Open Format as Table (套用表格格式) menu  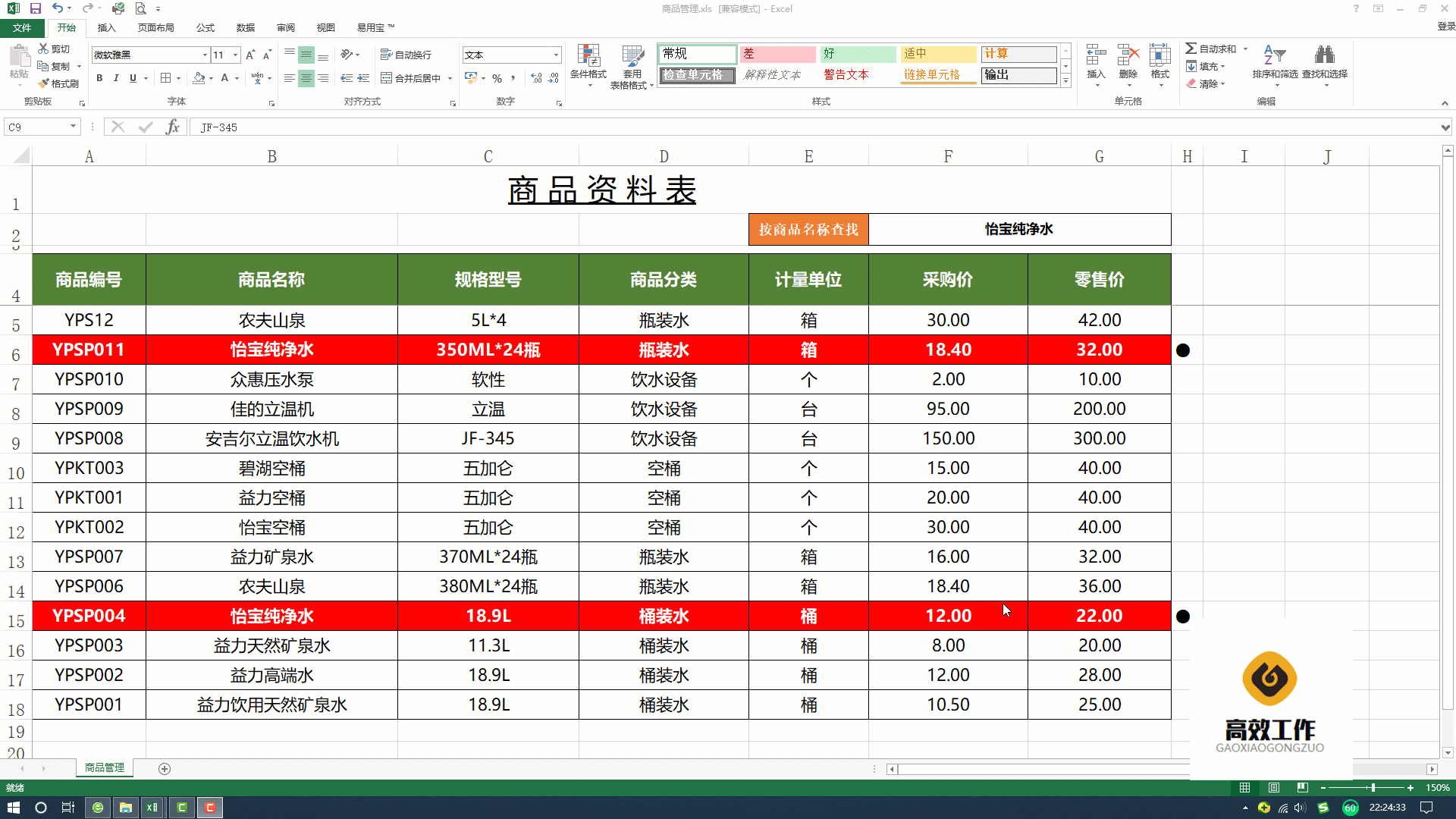632,67
